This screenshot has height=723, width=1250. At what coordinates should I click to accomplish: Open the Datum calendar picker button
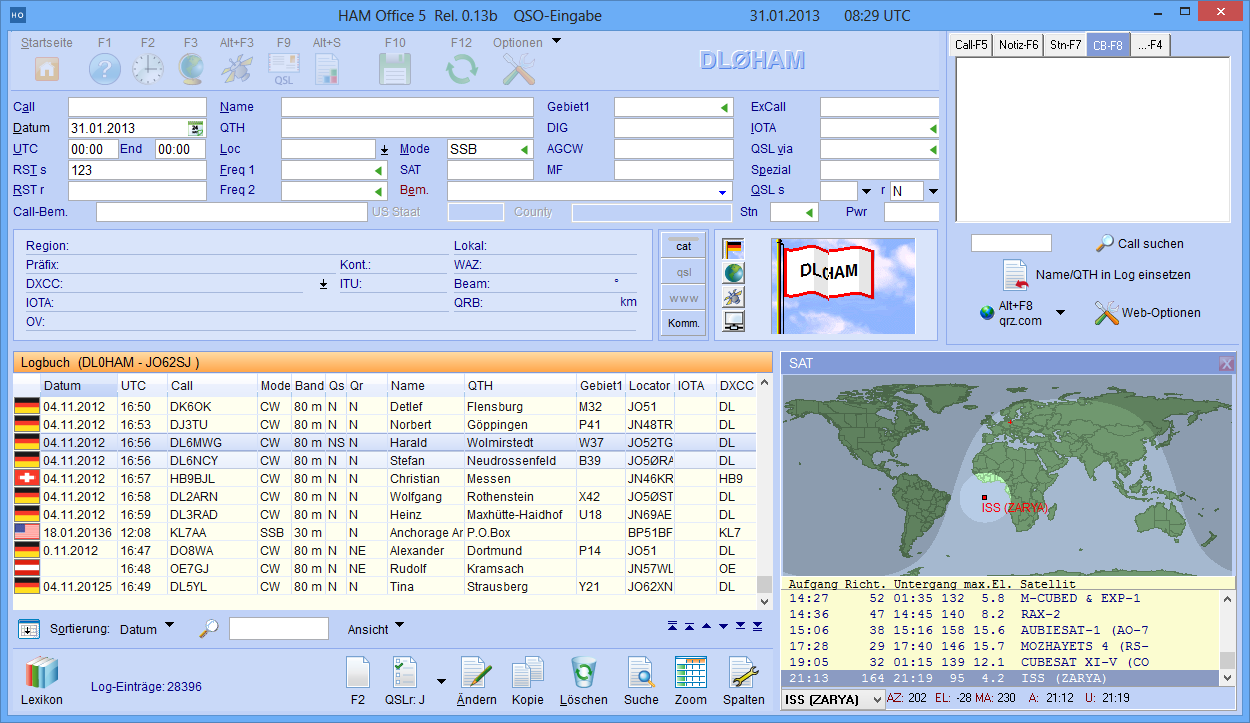pos(196,128)
